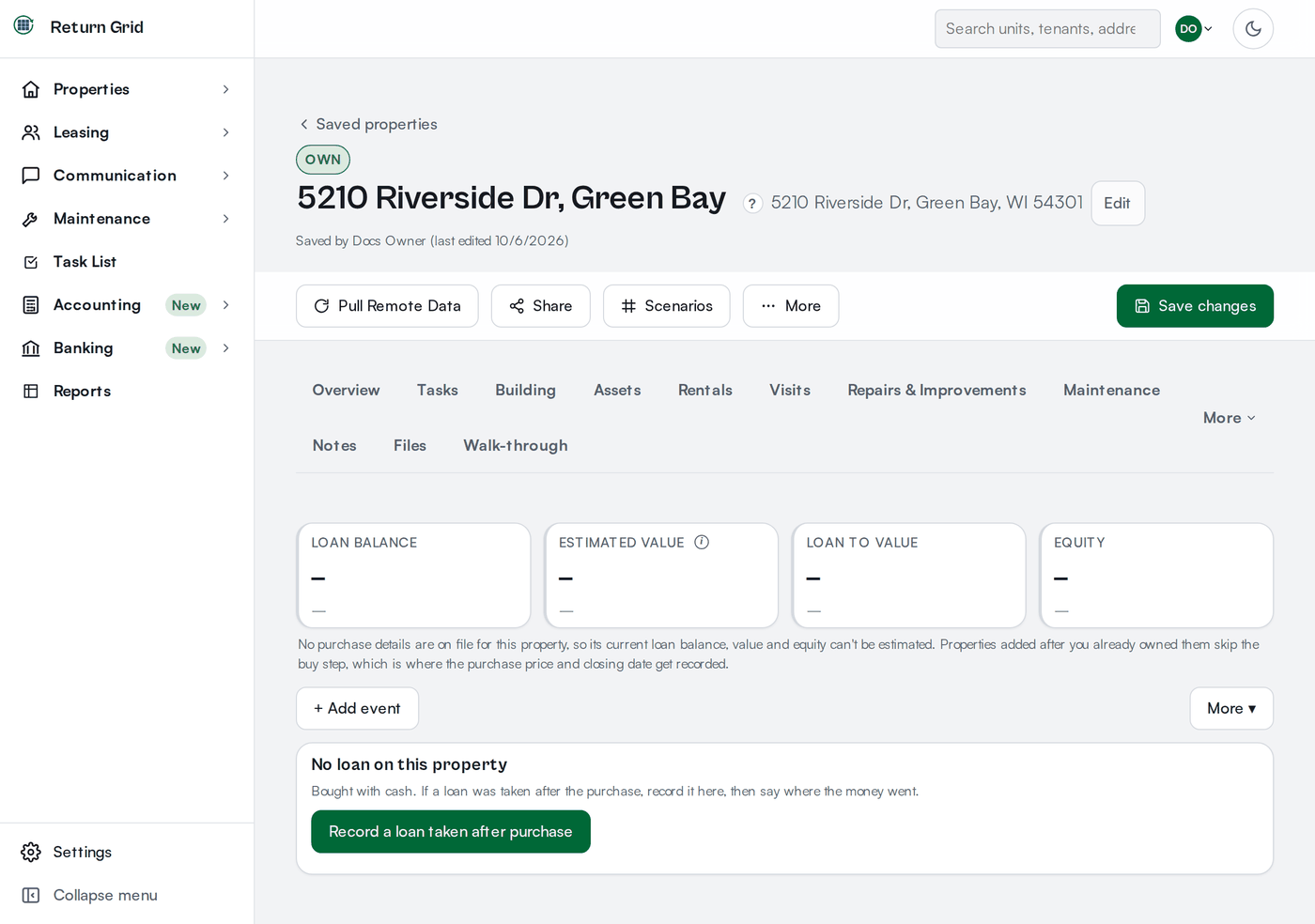
Task: Expand the Communication sidebar section
Action: pyautogui.click(x=226, y=176)
